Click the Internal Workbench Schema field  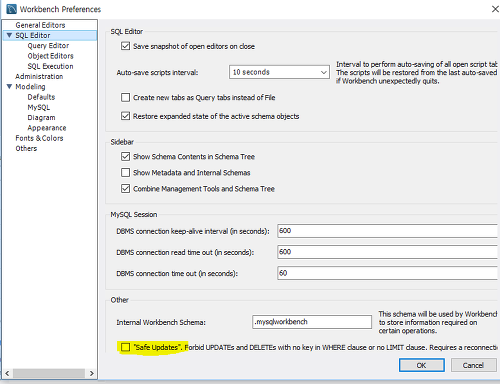[x=312, y=322]
